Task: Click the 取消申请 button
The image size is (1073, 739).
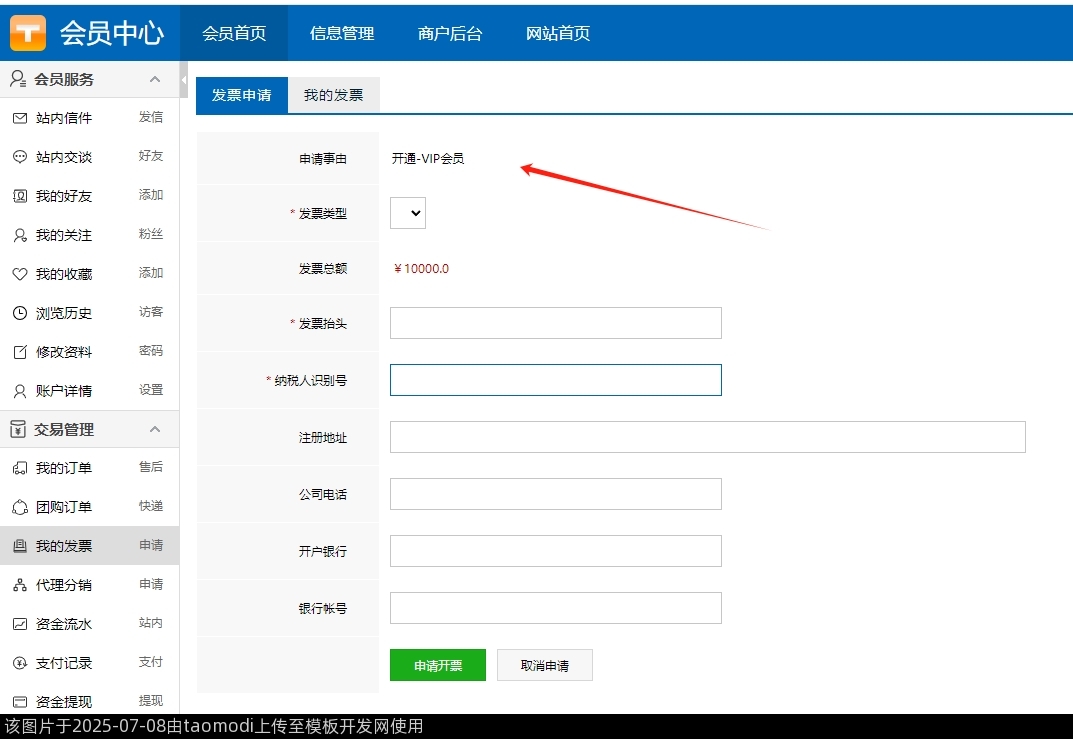Action: point(544,664)
